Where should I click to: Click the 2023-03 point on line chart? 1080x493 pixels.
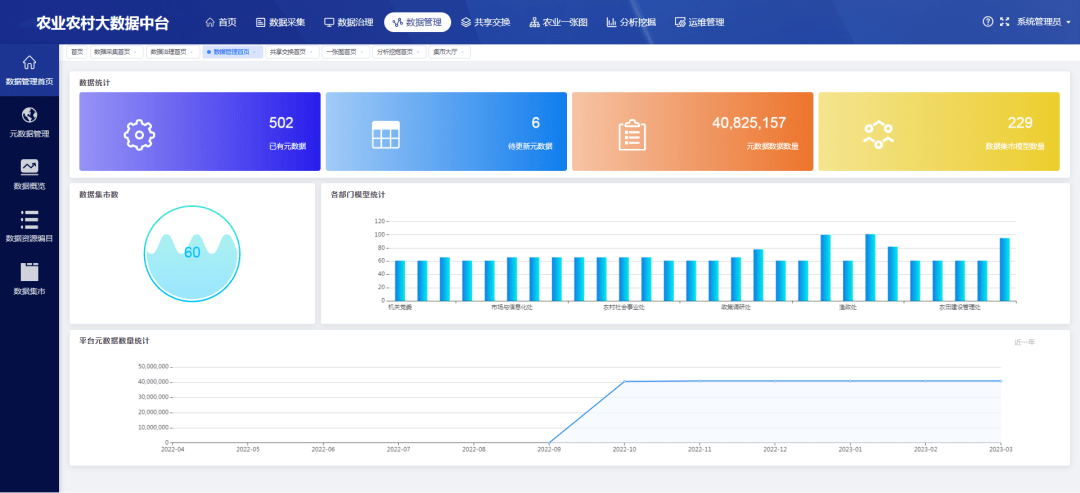click(1000, 381)
